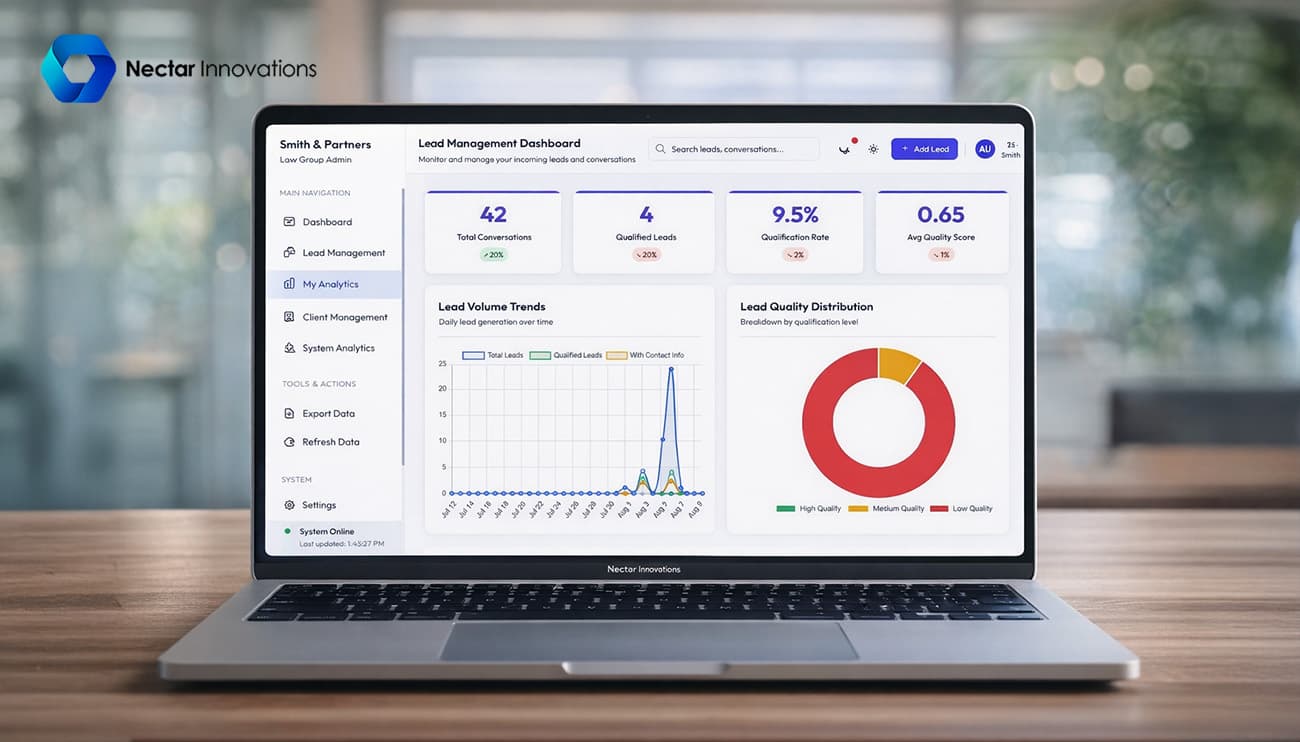This screenshot has width=1300, height=742.
Task: Click the Add Lead button
Action: tap(924, 149)
